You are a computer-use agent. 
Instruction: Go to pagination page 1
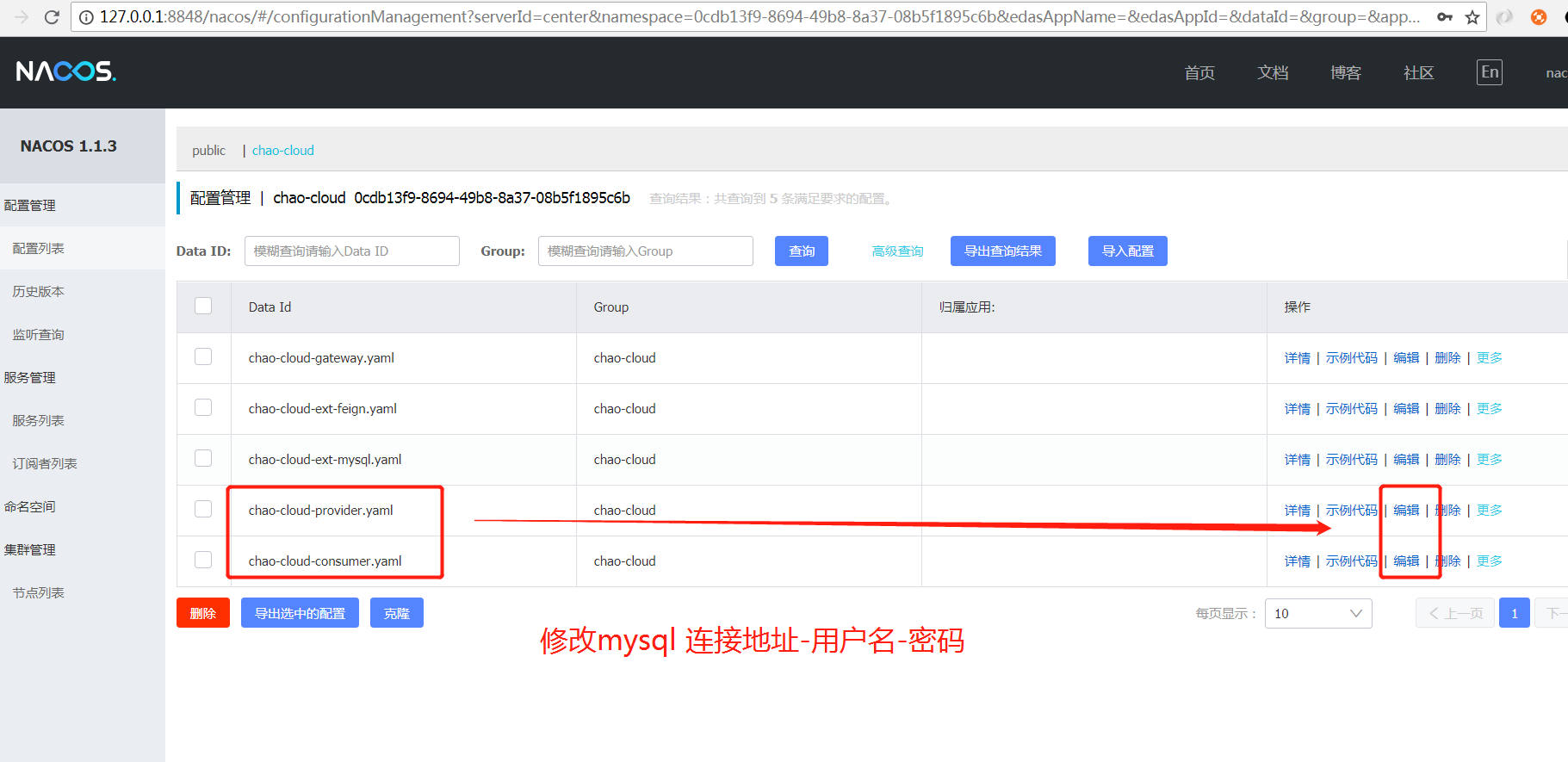click(x=1515, y=613)
